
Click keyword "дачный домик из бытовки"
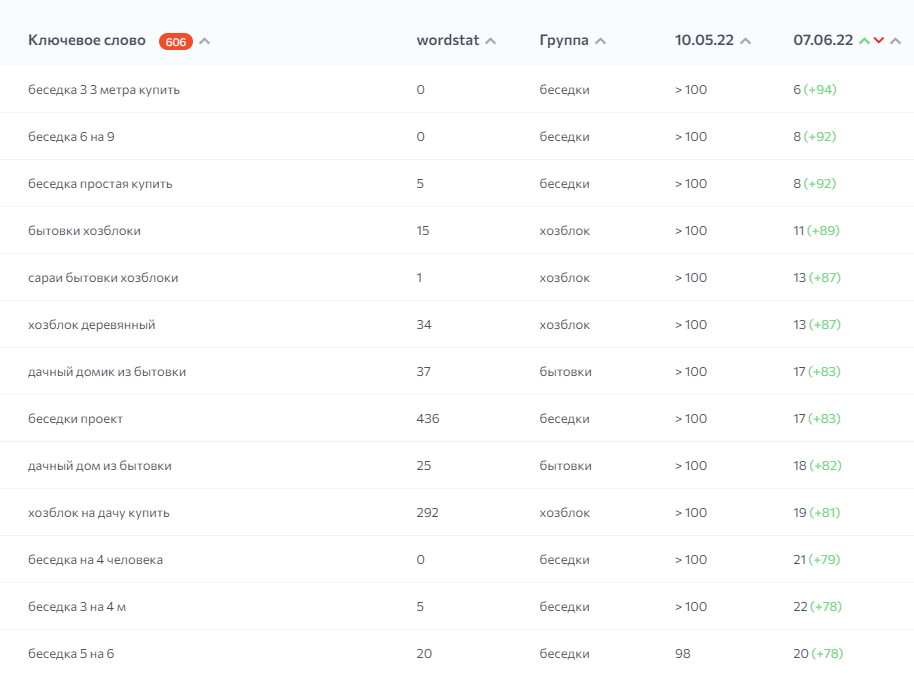coord(107,372)
